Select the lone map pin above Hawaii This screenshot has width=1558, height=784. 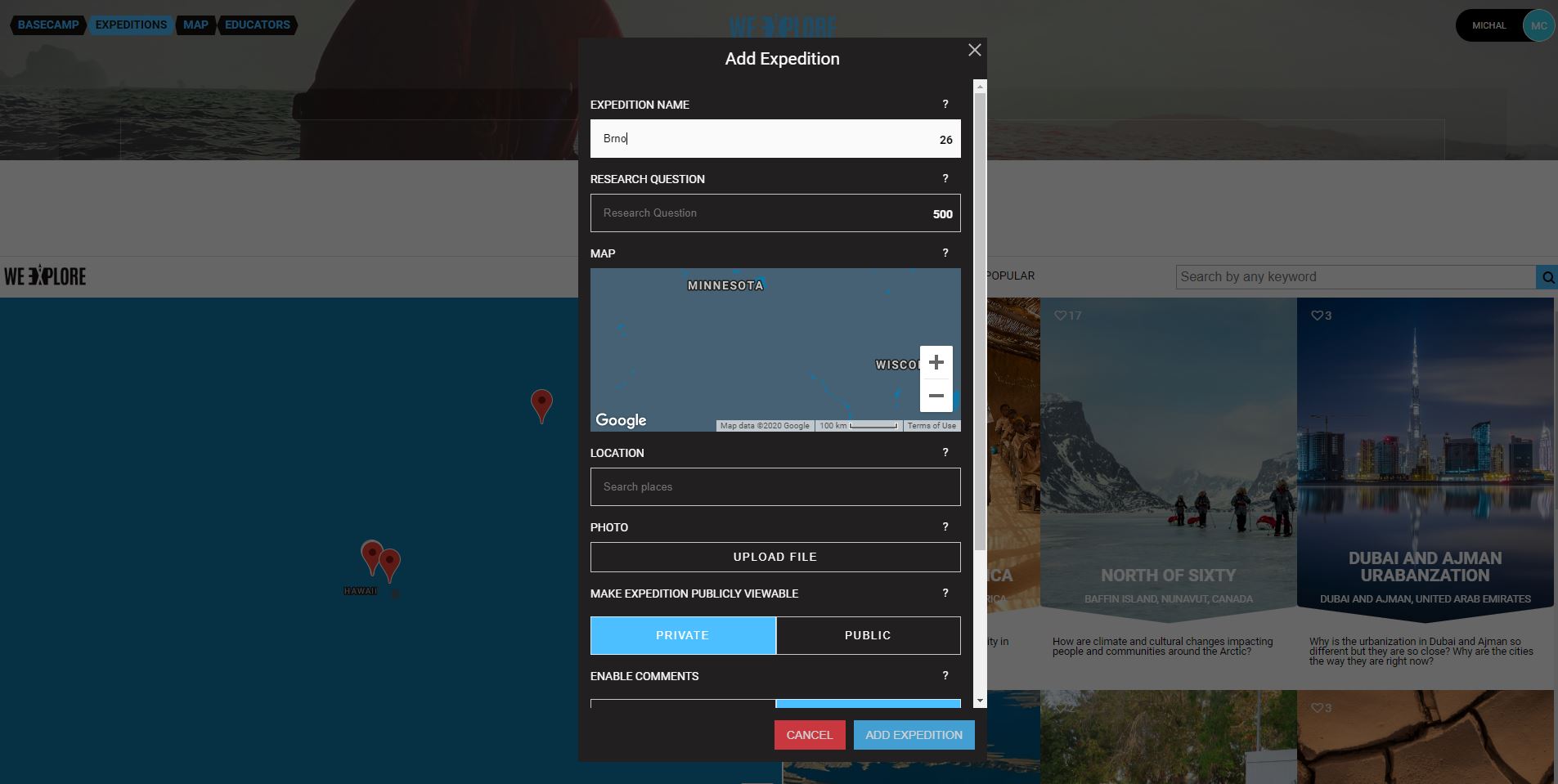coord(541,405)
